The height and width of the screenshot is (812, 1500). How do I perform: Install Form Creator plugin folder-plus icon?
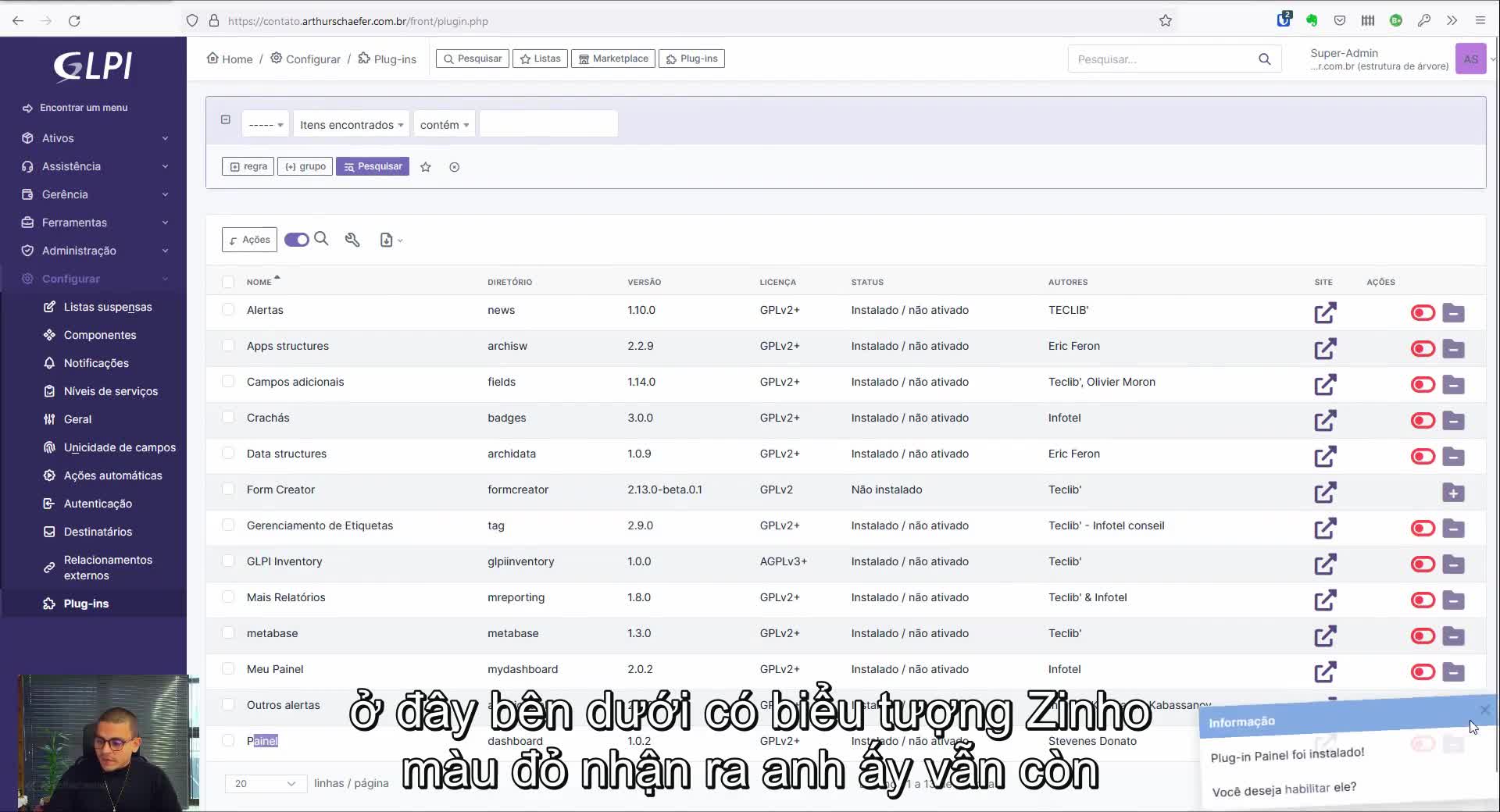1453,492
